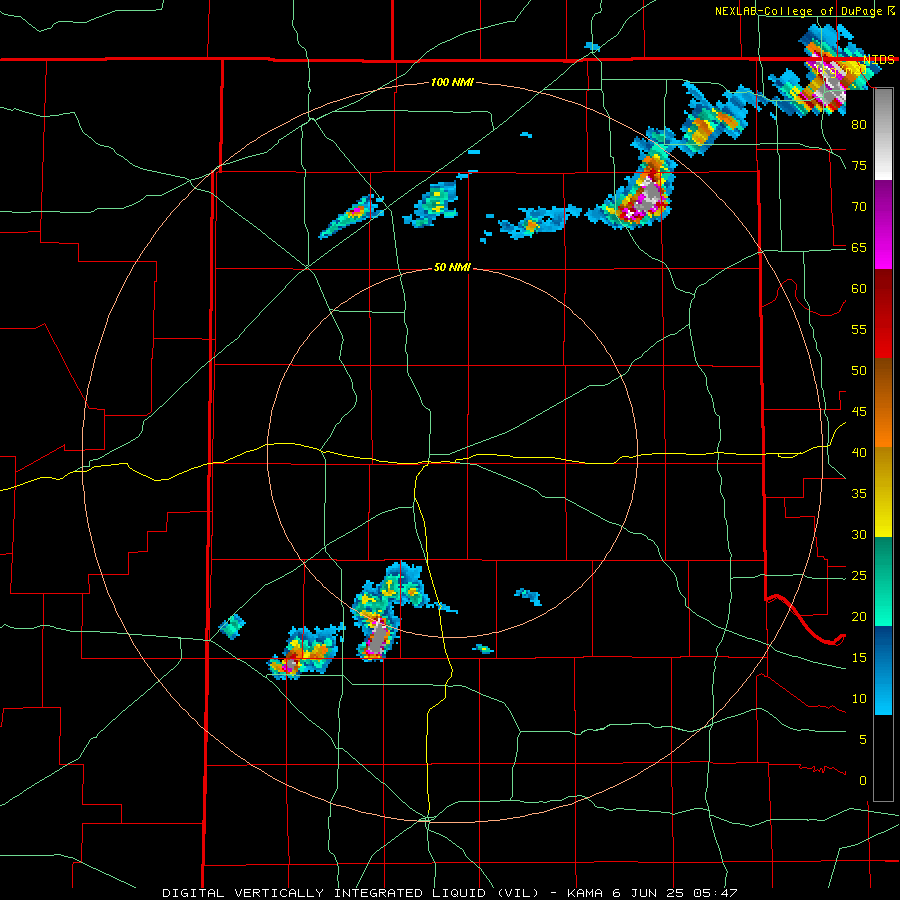
Task: Select the red segment of the VIL scale
Action: [883, 313]
